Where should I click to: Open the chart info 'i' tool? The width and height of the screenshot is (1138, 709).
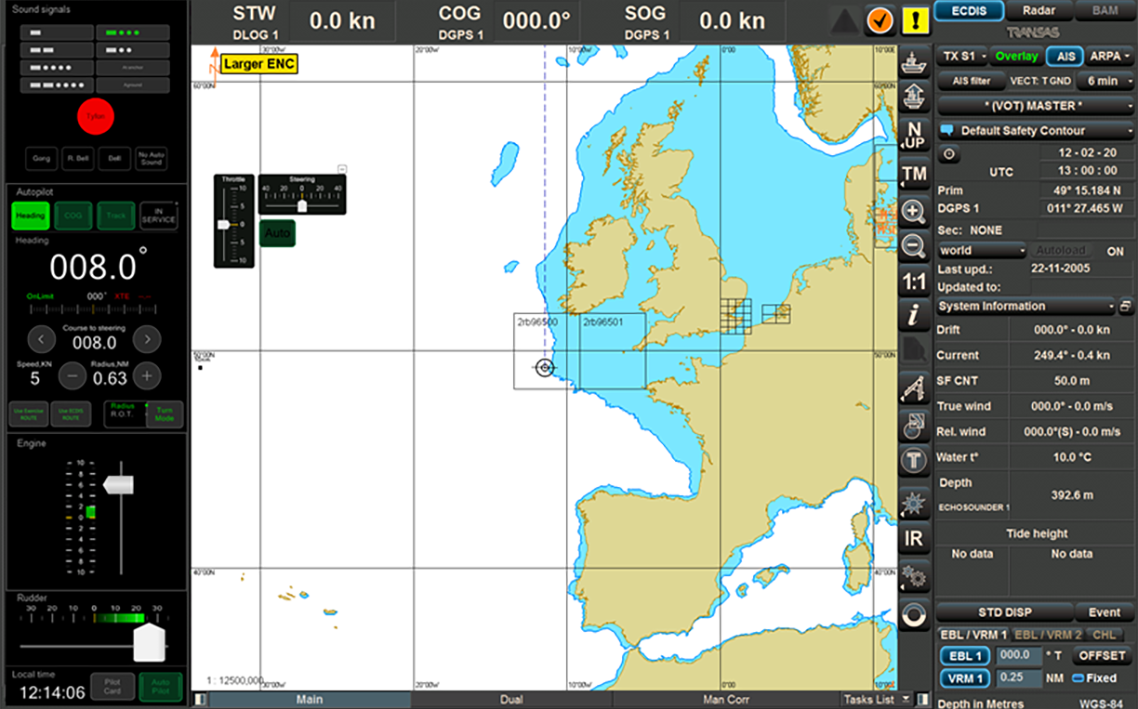pyautogui.click(x=913, y=316)
